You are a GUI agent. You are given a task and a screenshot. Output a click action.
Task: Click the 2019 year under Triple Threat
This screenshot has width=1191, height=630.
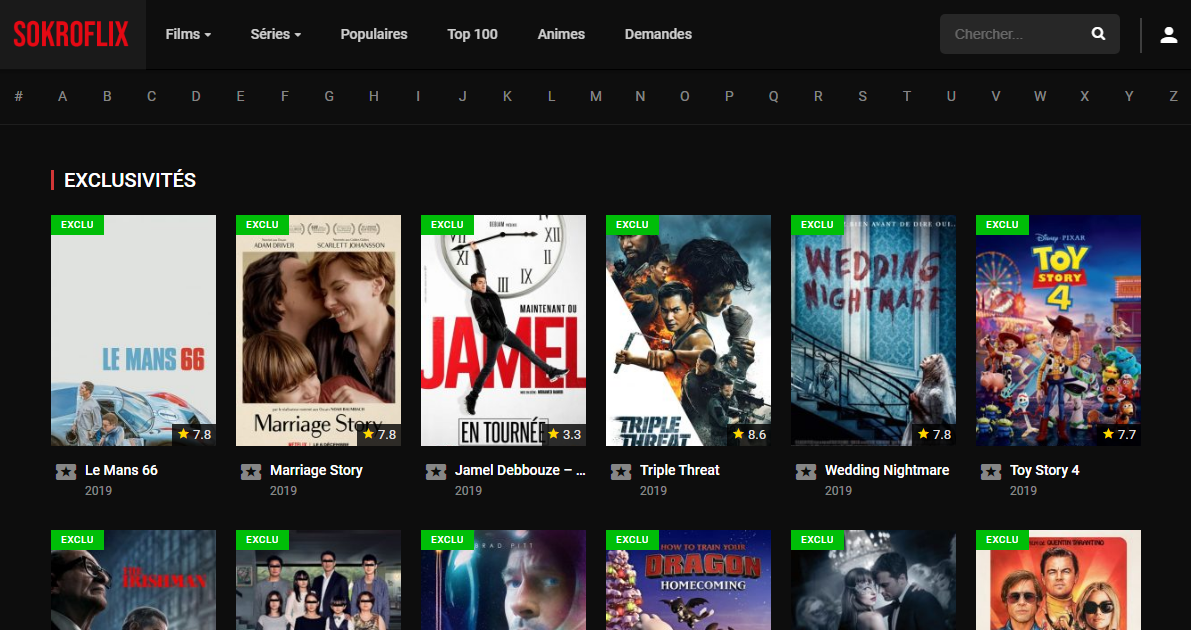point(653,491)
